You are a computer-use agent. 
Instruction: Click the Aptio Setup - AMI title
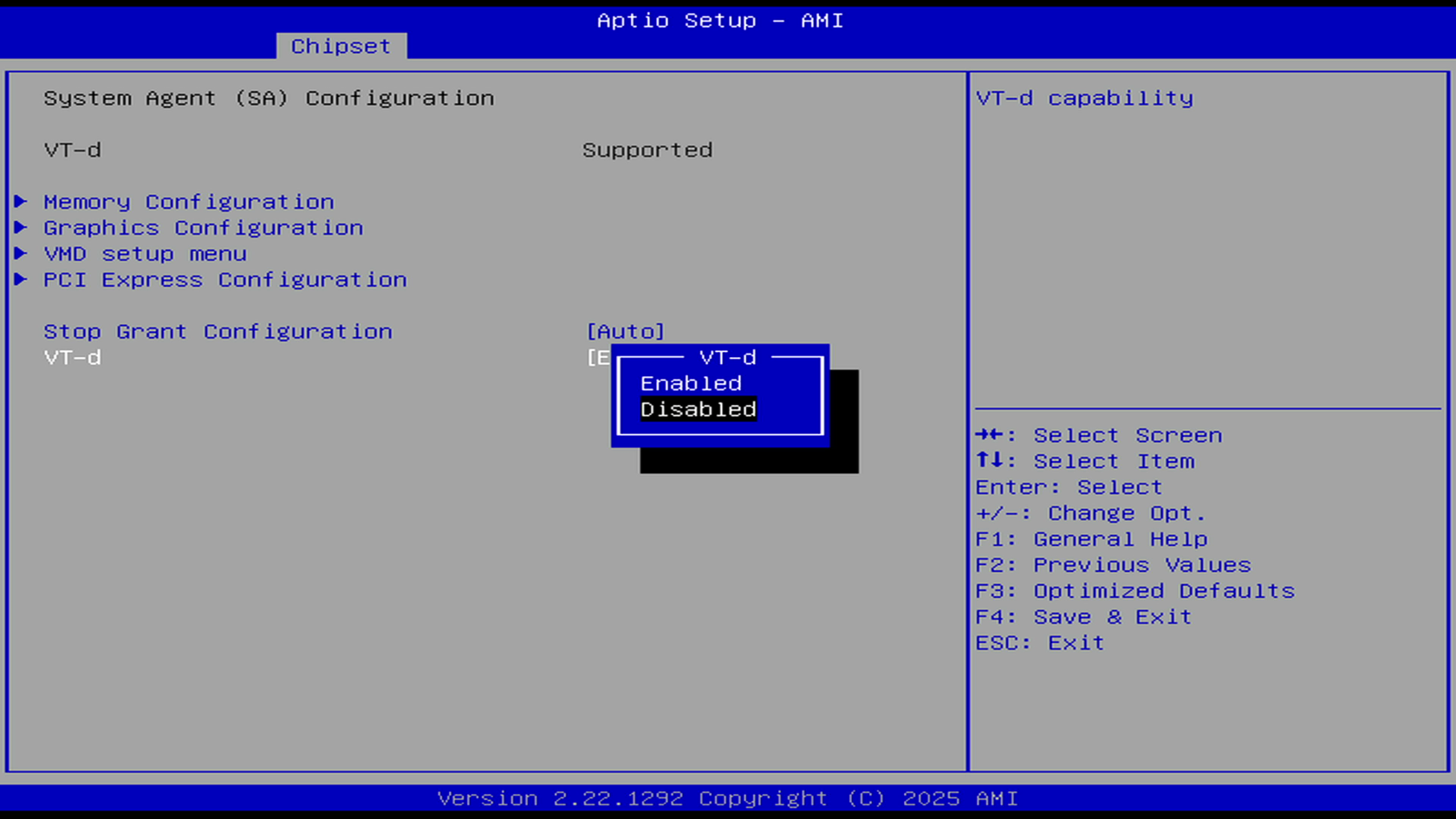point(720,20)
